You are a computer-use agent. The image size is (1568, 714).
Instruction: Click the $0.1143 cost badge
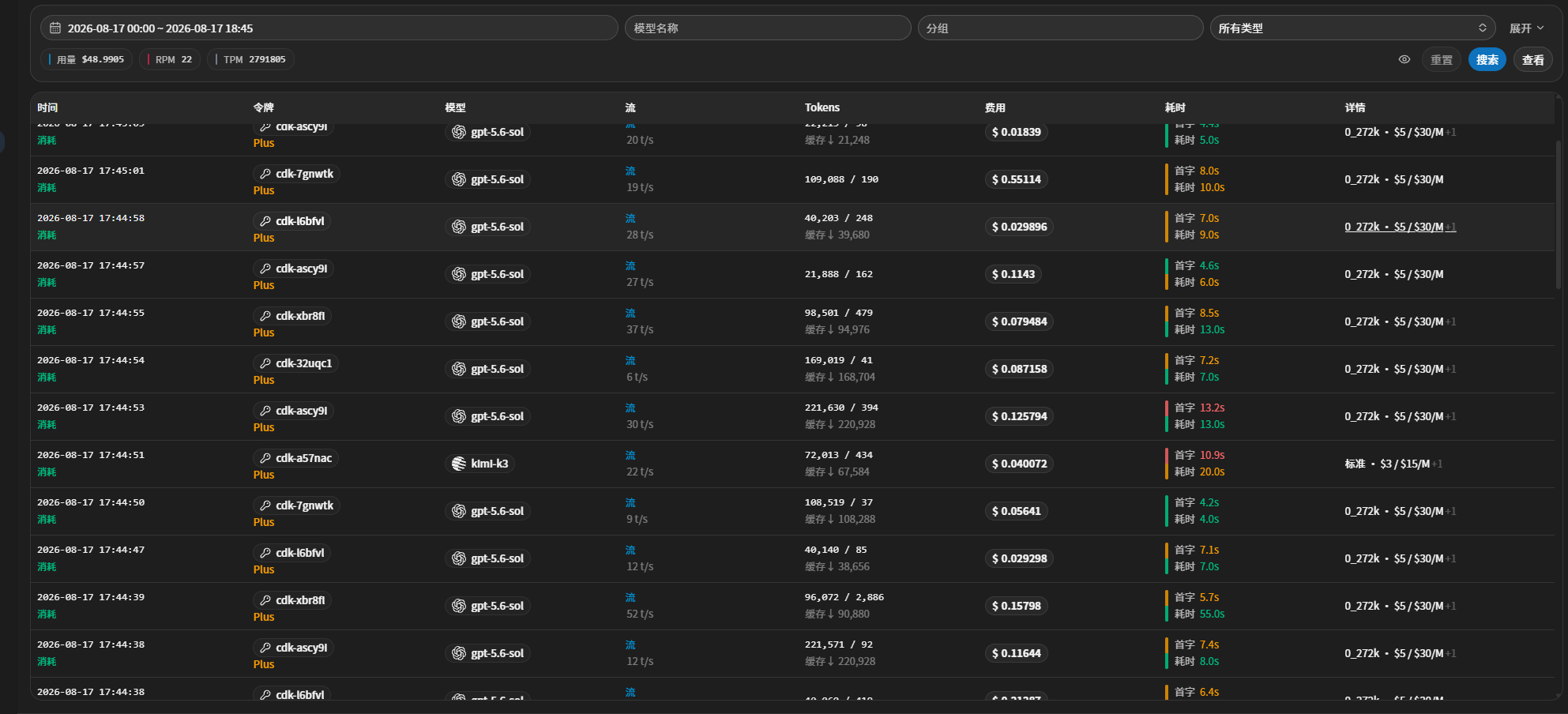1013,274
